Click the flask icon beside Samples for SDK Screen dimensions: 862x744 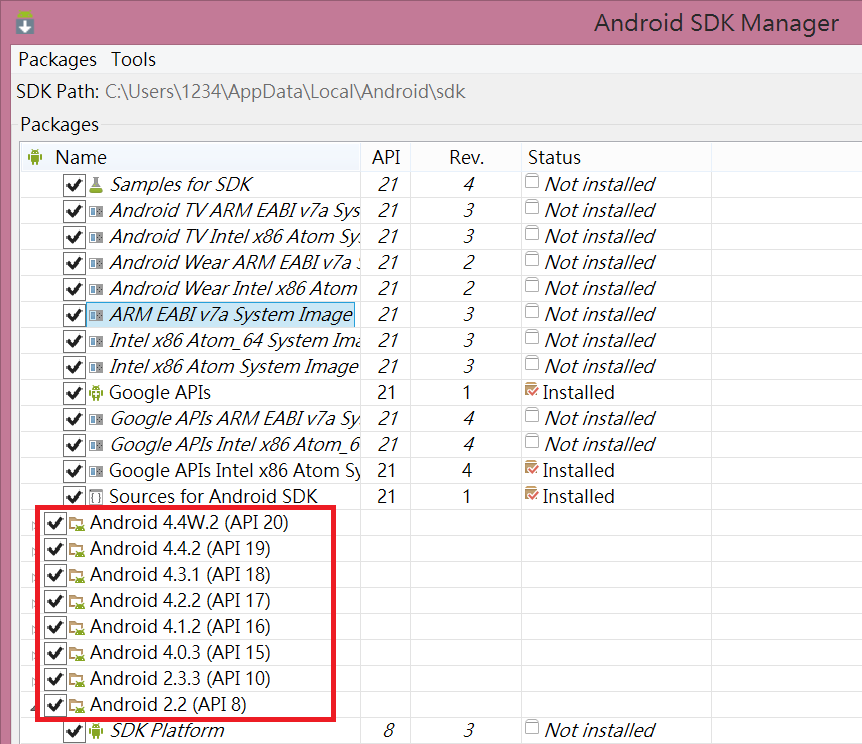point(96,185)
